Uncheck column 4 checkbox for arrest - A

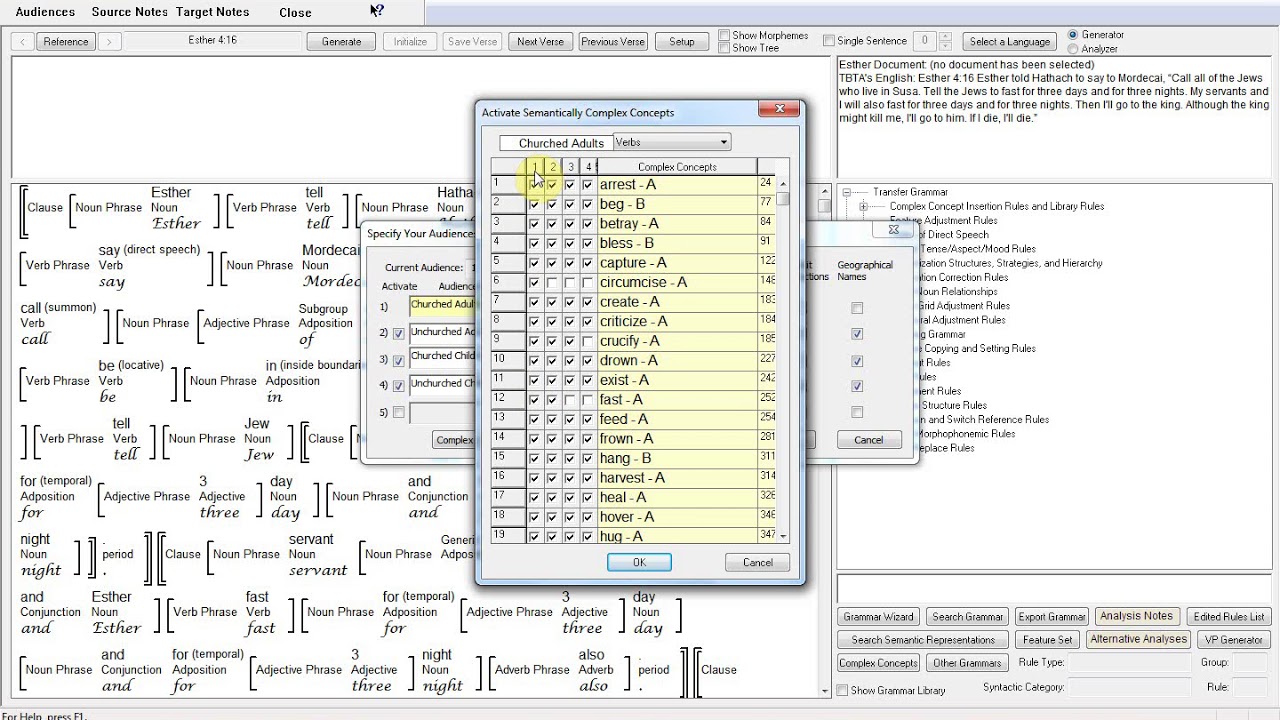coord(587,185)
